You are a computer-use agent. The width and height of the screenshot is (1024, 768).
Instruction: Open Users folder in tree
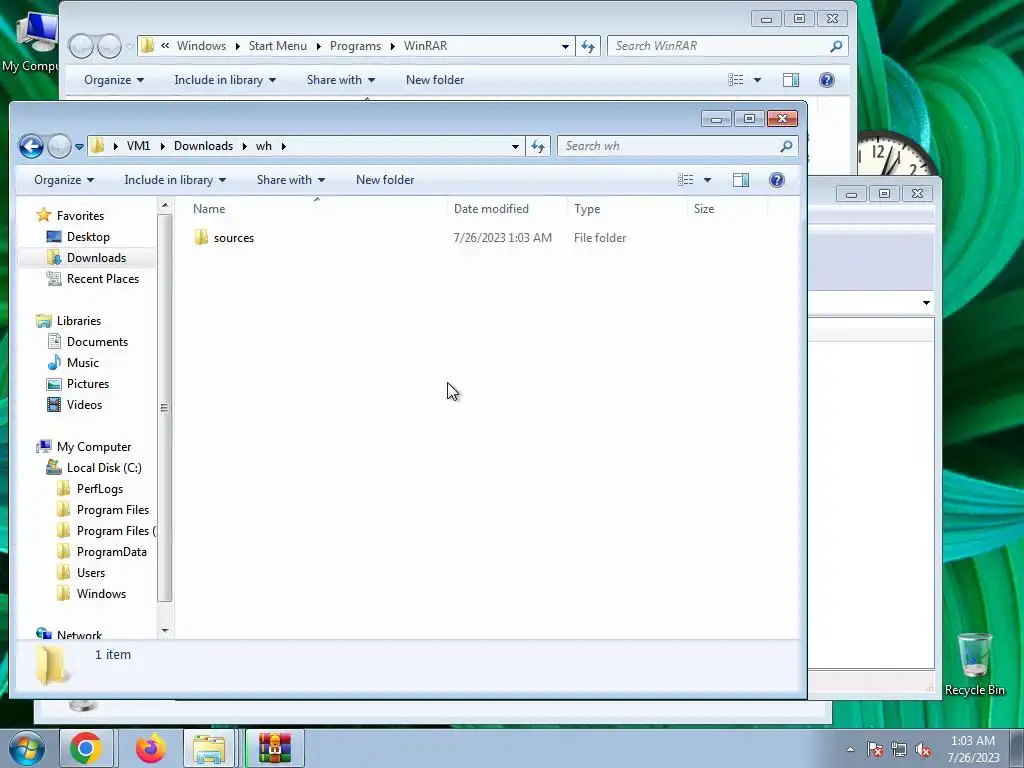tap(90, 573)
